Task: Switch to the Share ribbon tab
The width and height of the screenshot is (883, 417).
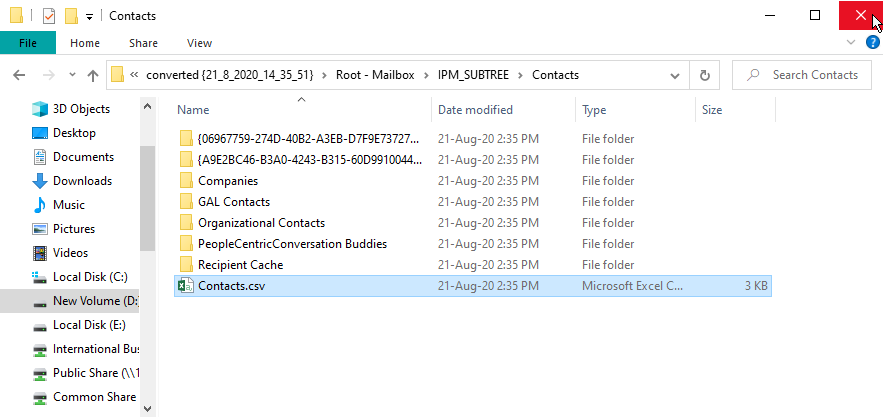Action: click(x=143, y=43)
